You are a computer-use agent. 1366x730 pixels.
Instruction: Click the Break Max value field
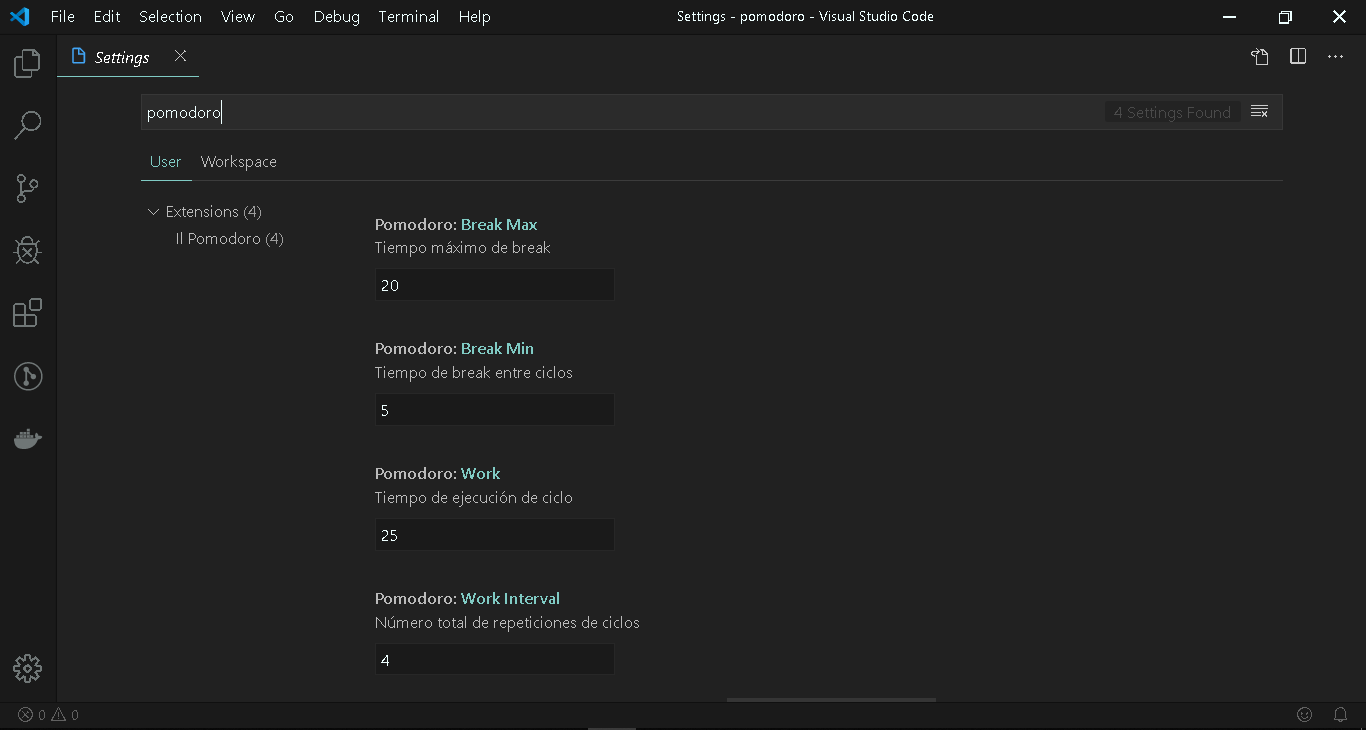(494, 285)
